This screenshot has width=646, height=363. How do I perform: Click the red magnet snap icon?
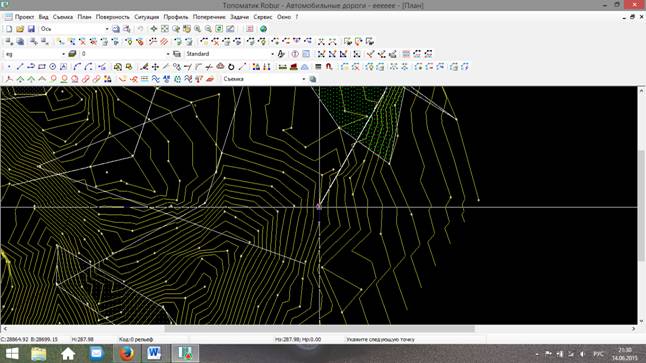click(329, 66)
